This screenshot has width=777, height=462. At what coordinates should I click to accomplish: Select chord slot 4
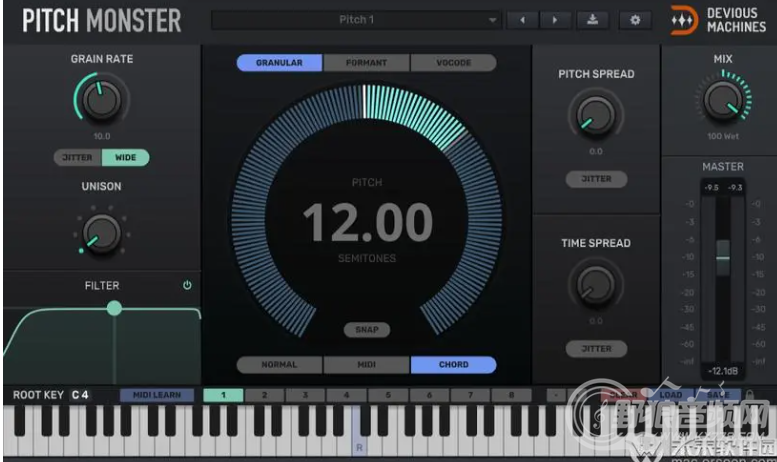(x=347, y=395)
